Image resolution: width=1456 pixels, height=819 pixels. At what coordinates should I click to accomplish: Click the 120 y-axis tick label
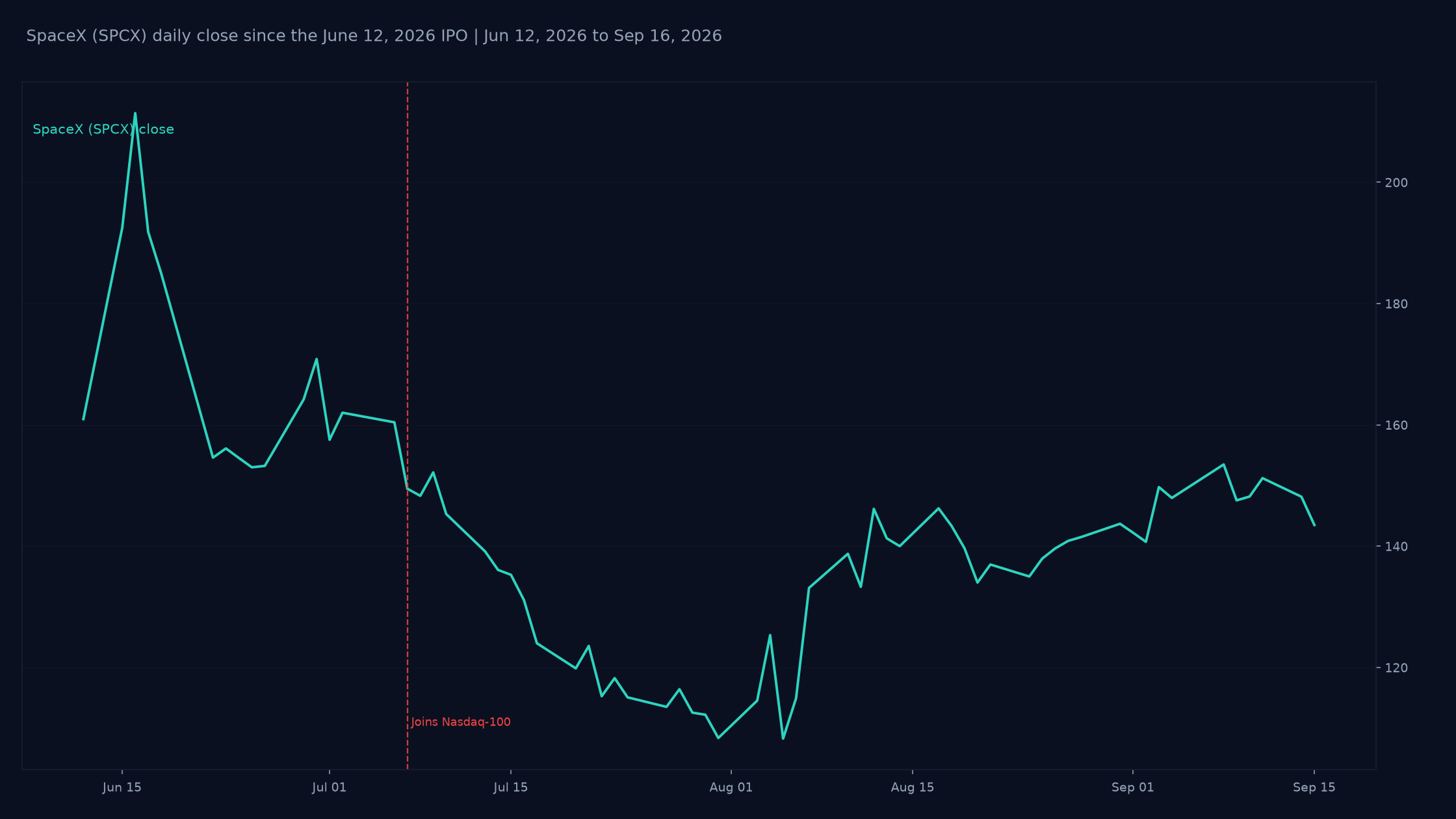(1396, 668)
